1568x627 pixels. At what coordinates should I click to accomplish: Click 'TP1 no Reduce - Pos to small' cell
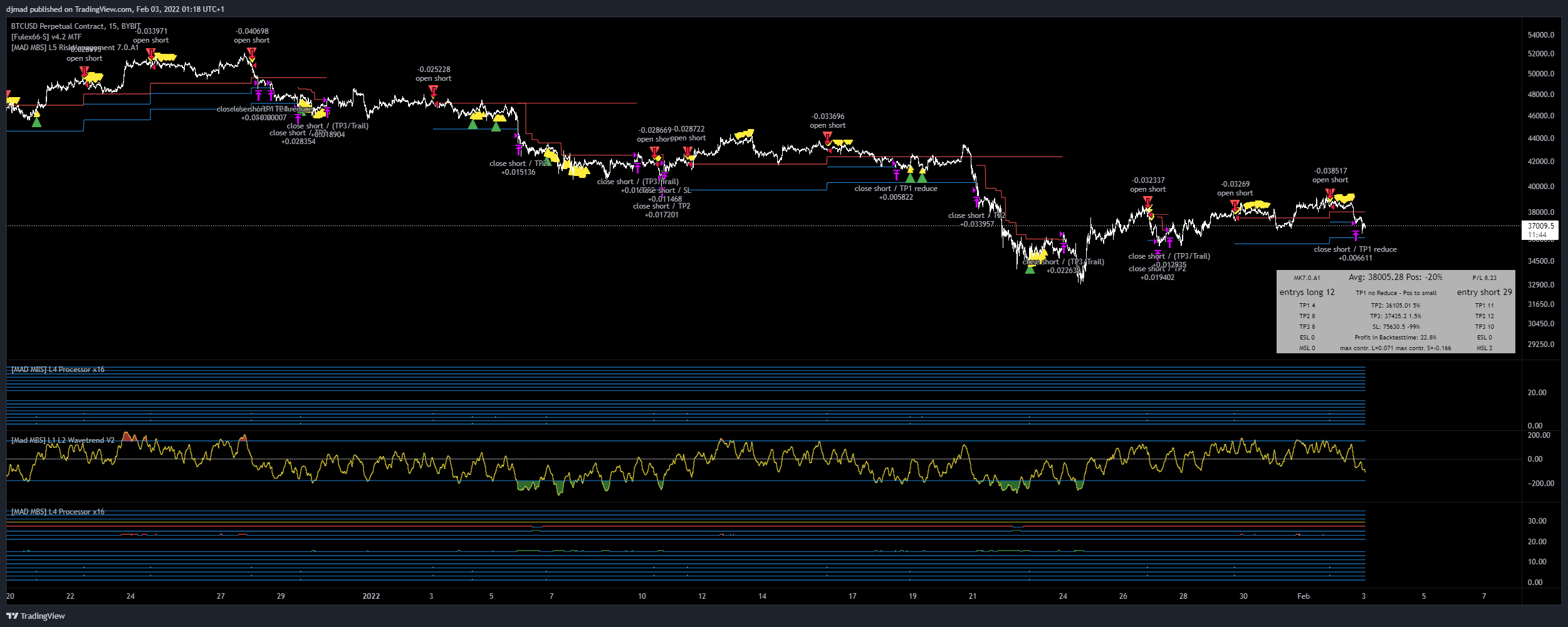coord(1396,293)
